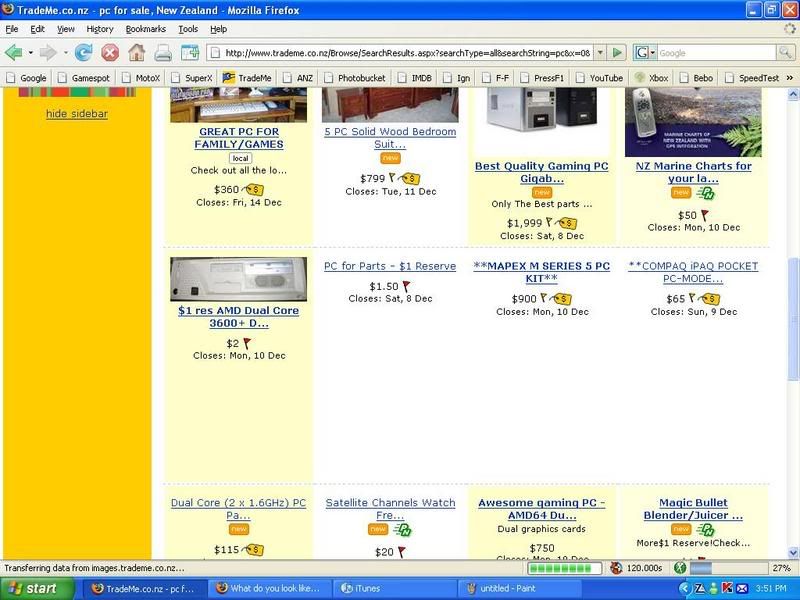
Task: Click the AMD Dual Core PC thumbnail image
Action: pos(239,279)
